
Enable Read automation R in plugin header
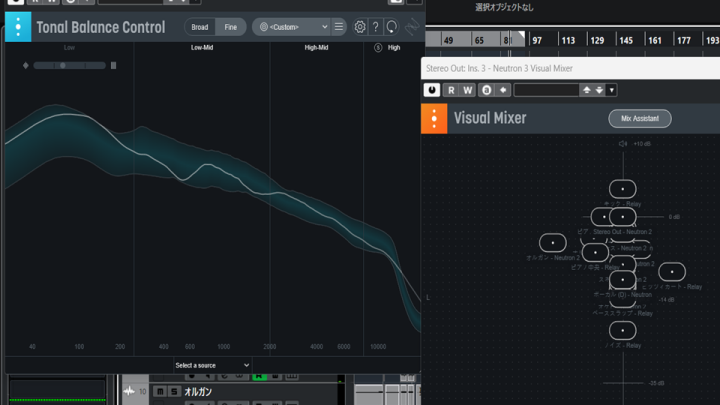(451, 90)
